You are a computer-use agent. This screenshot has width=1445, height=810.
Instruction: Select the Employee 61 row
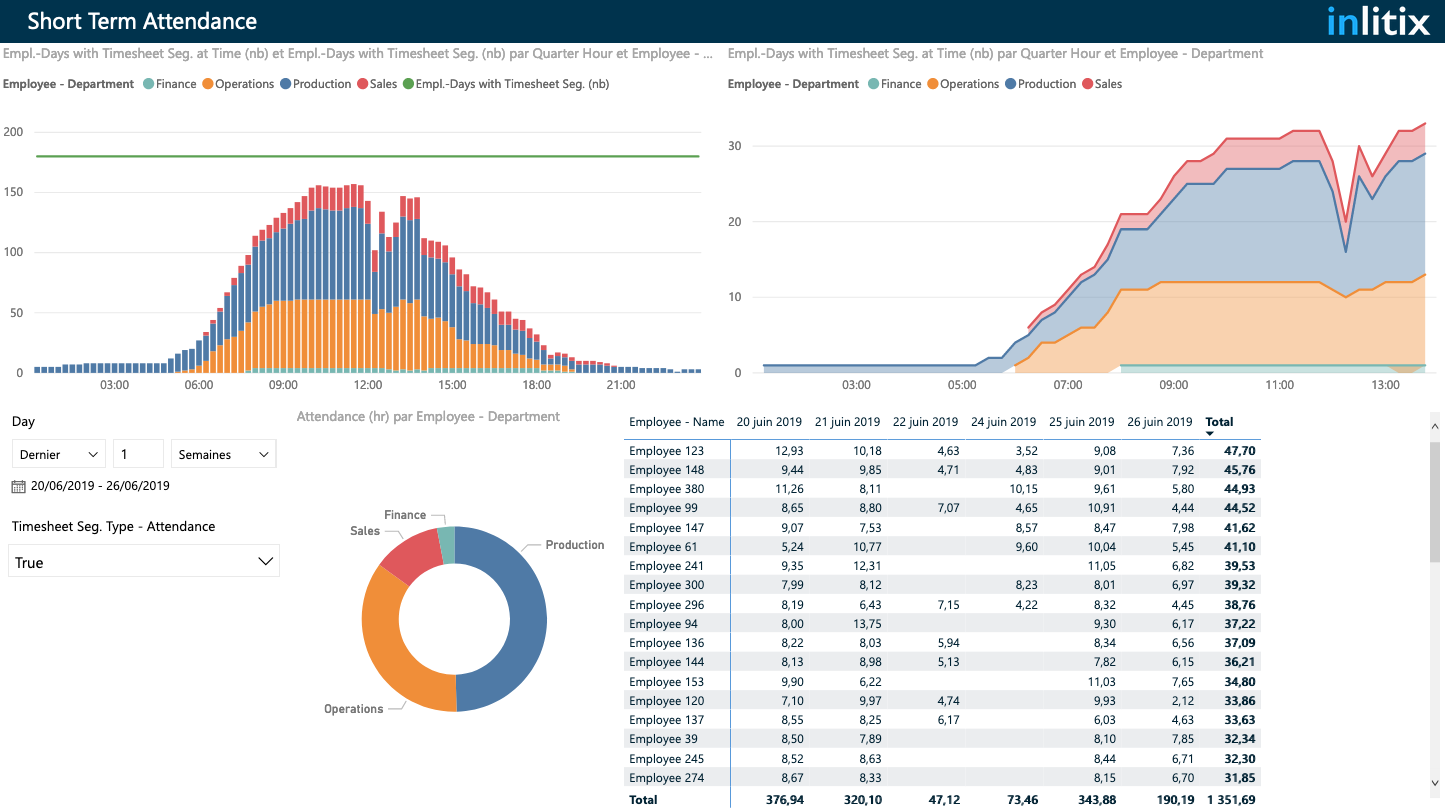pos(943,547)
